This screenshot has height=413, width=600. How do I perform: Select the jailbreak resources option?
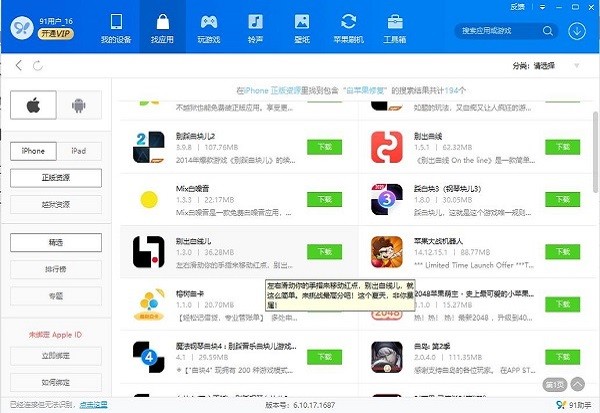(x=56, y=204)
